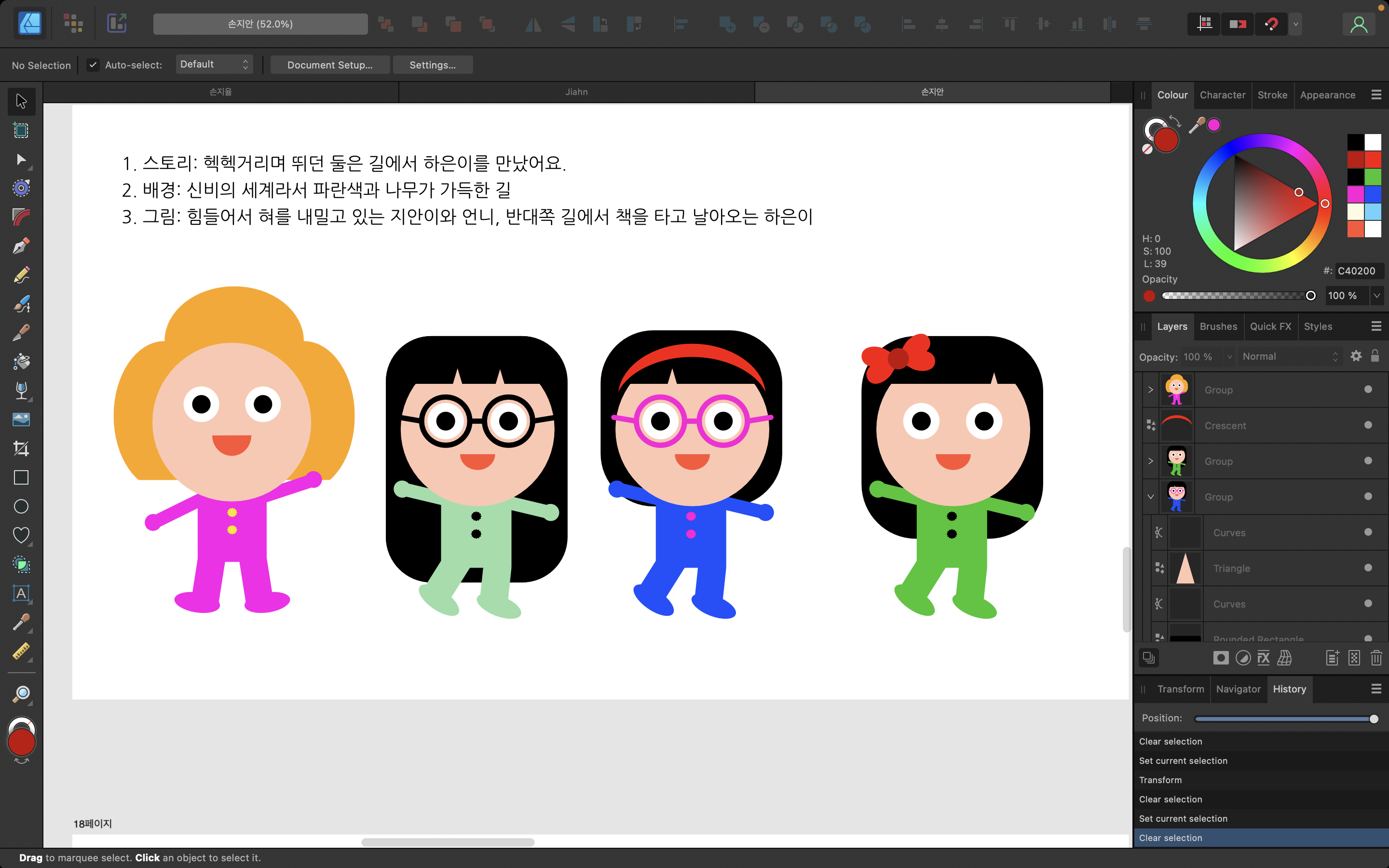
Task: Select the Transparency tool
Action: pos(21,391)
